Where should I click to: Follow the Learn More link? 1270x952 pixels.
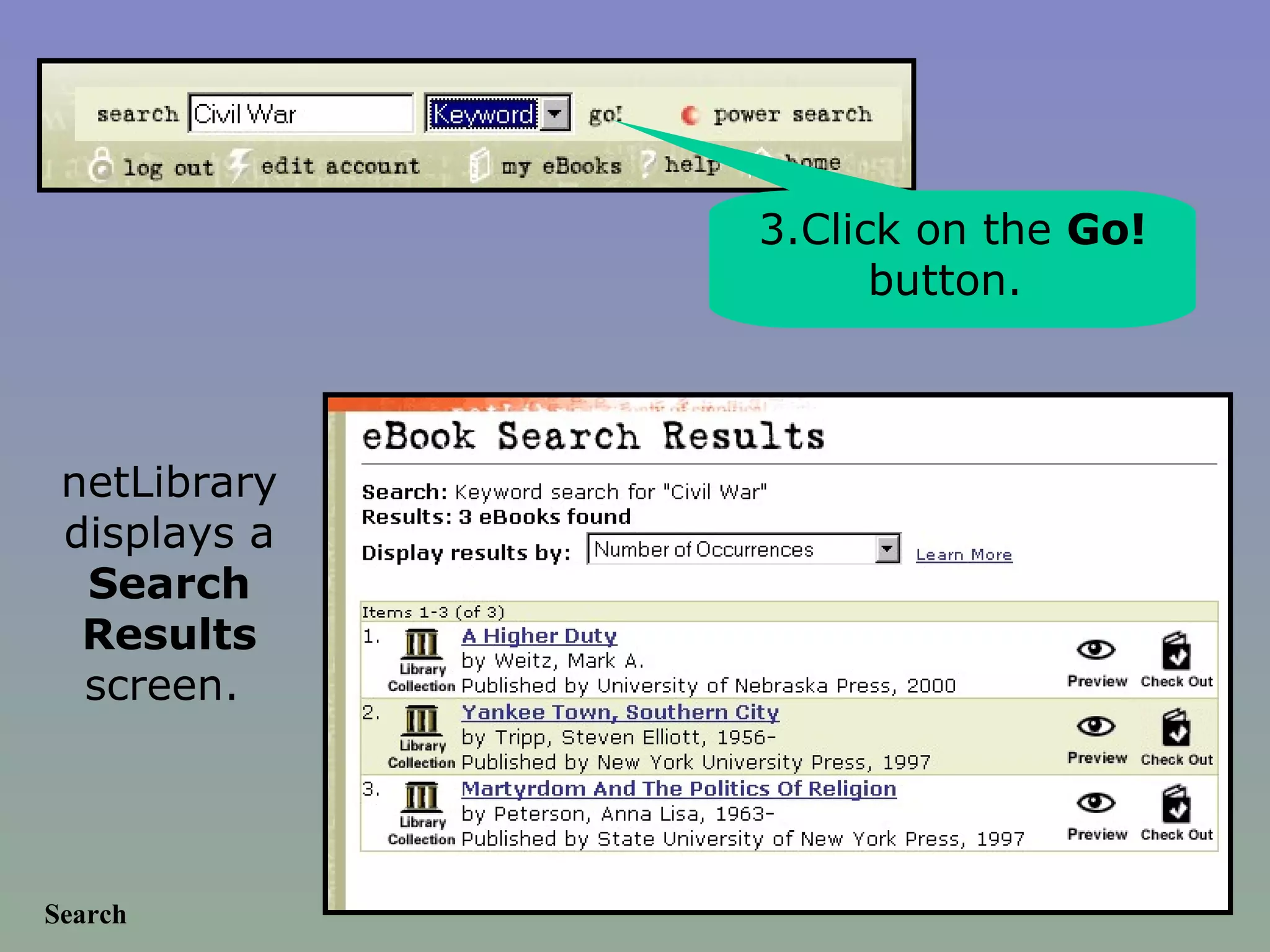click(964, 555)
